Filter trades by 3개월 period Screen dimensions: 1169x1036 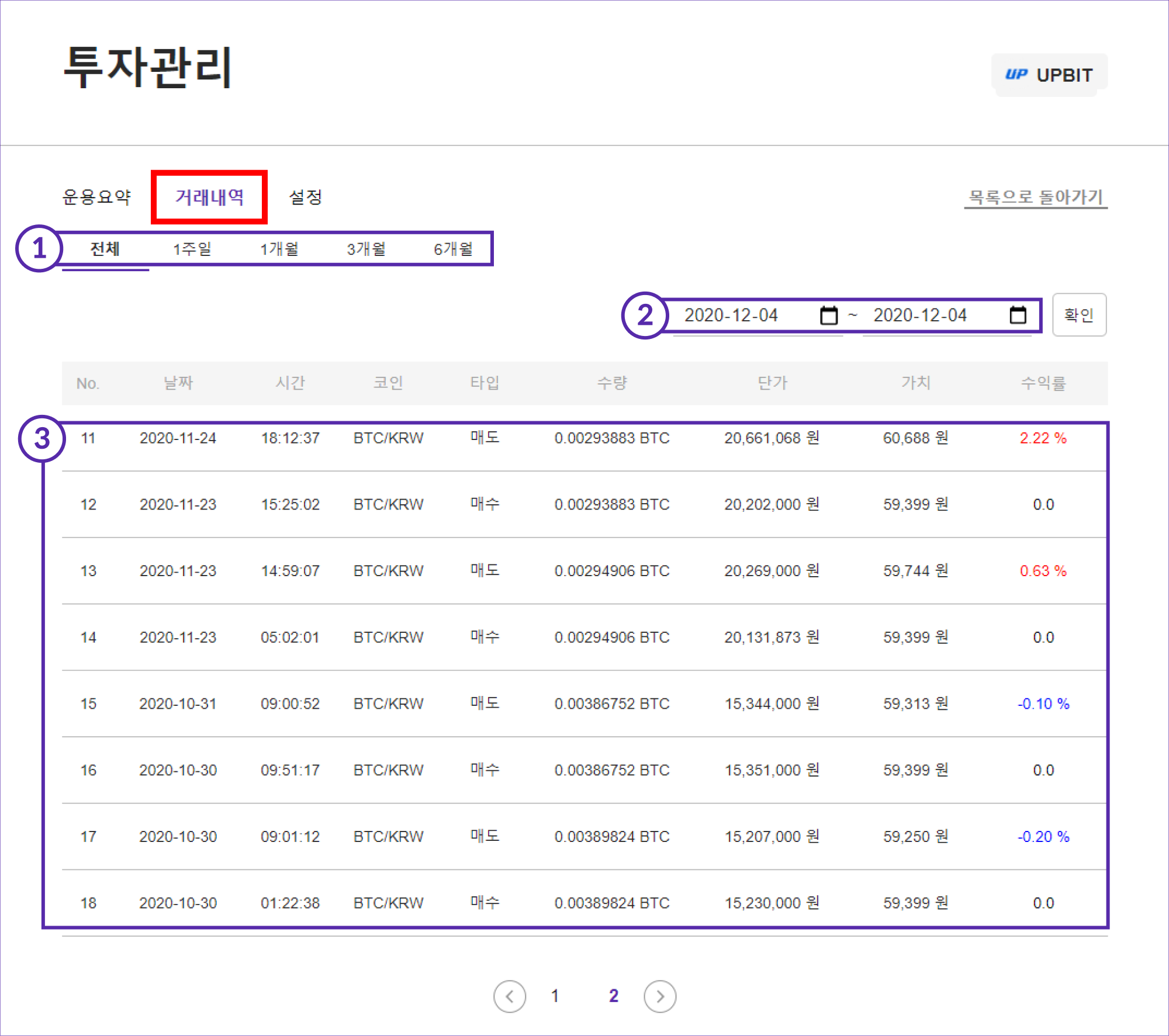pos(366,249)
